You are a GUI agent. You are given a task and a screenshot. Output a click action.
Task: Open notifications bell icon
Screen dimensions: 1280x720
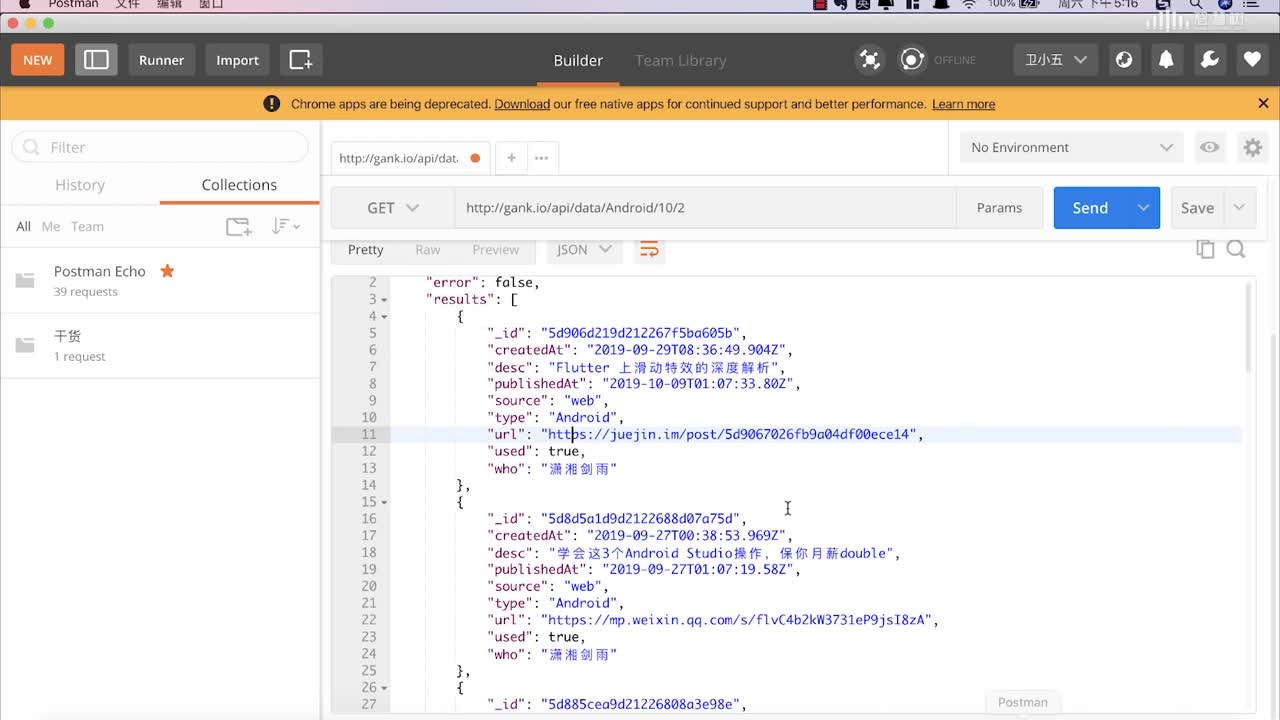click(1166, 60)
